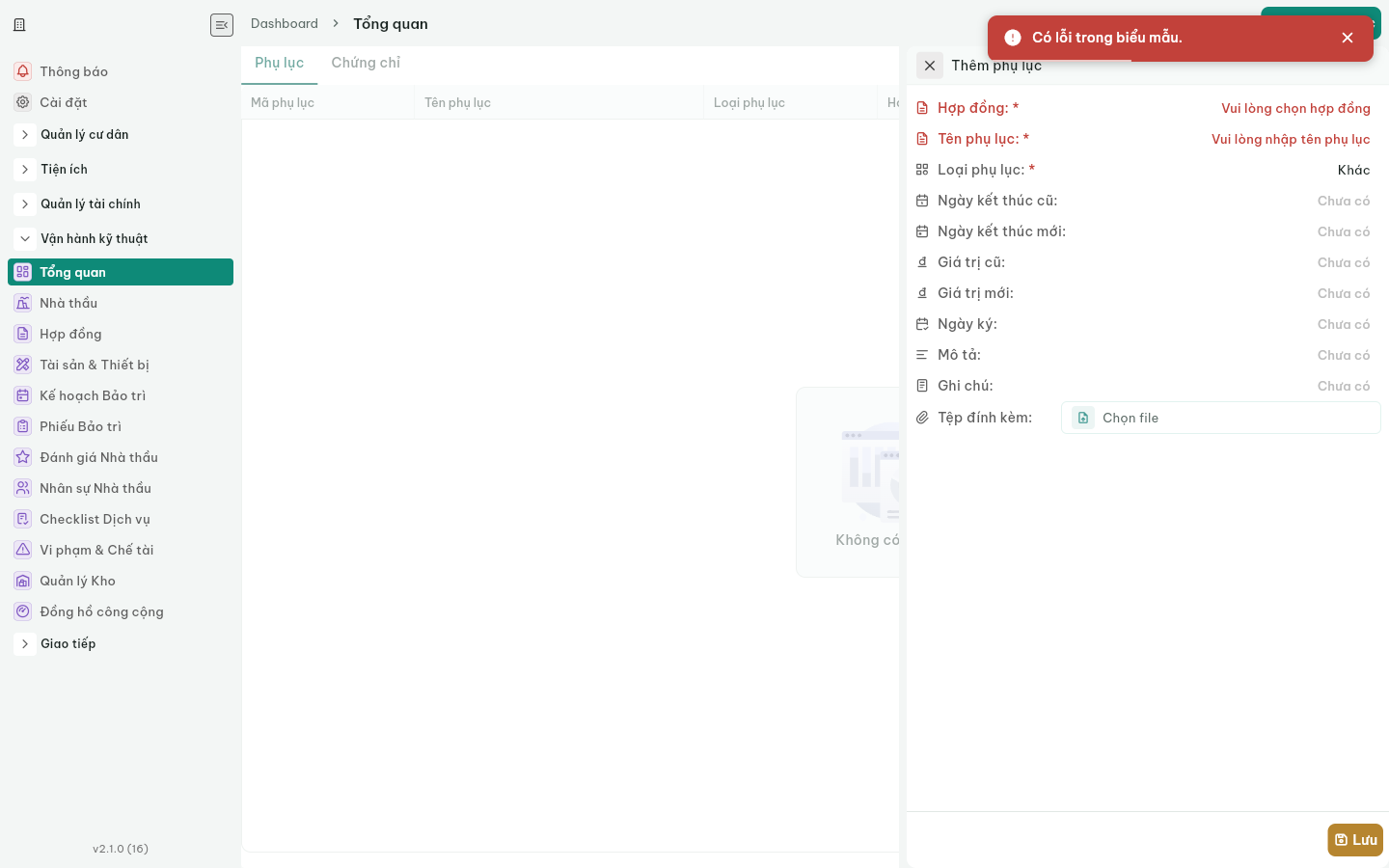Click Vi phạm & Chế tài warning icon

[23, 550]
